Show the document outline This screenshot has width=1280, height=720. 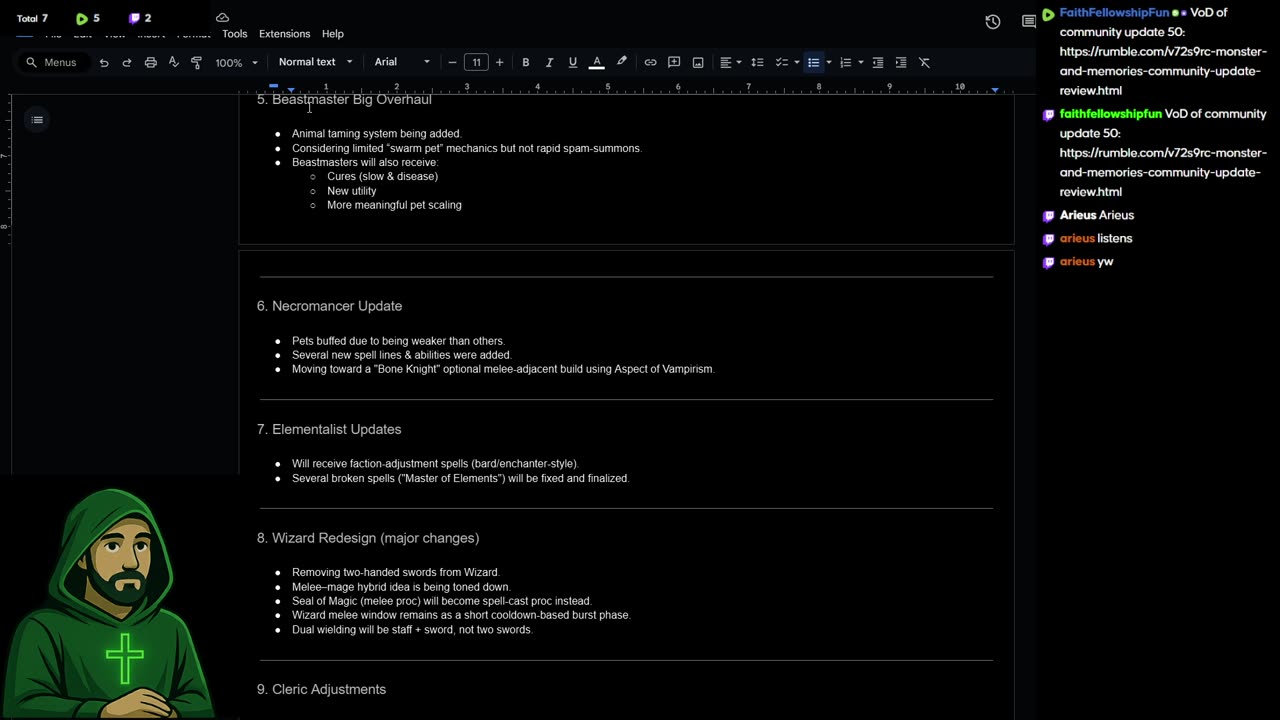(x=37, y=120)
